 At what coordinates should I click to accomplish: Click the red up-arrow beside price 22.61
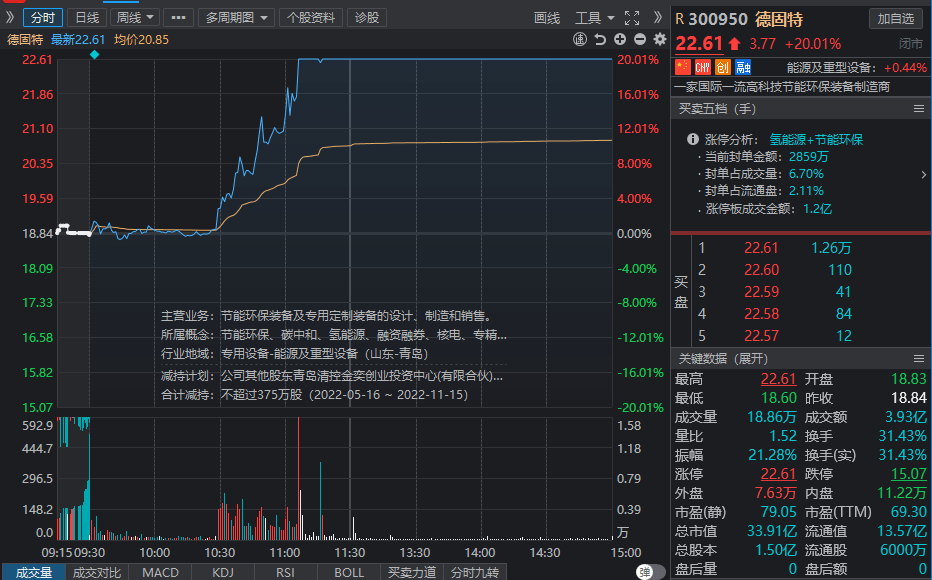(735, 43)
